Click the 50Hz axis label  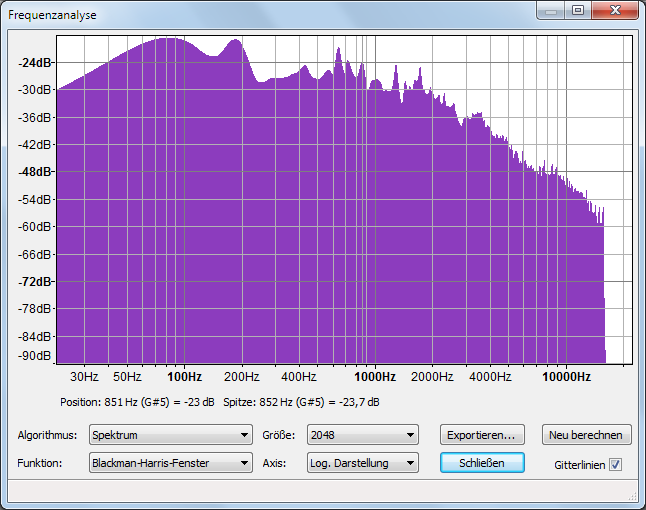(127, 377)
